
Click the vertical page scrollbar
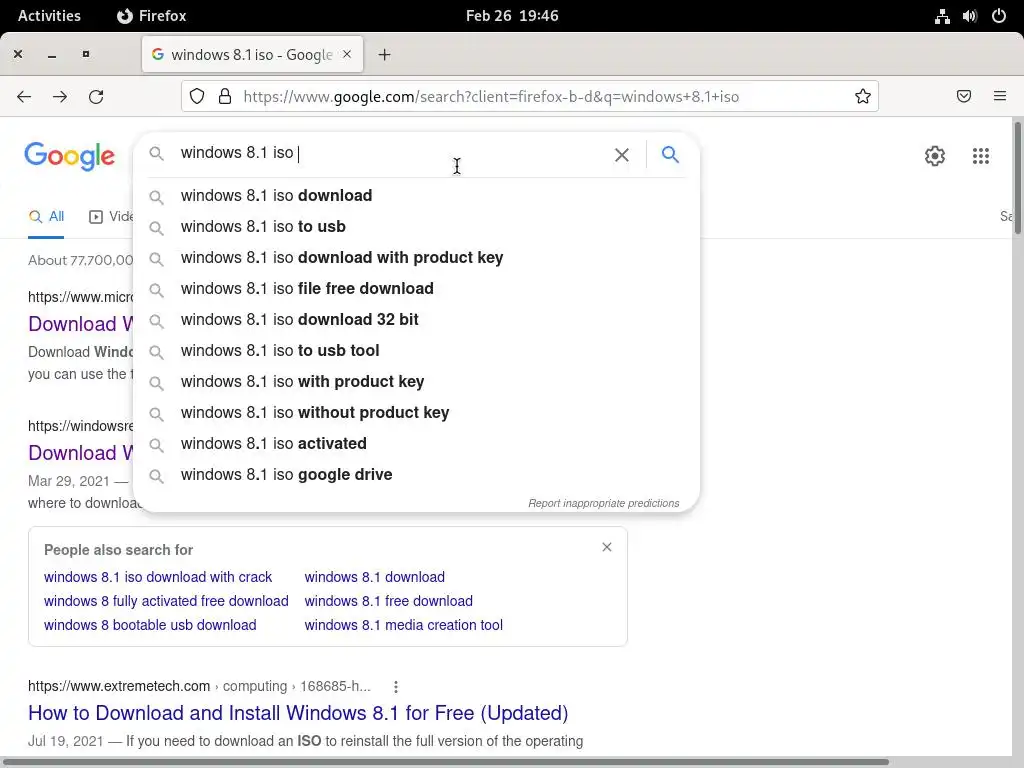coord(1017,178)
